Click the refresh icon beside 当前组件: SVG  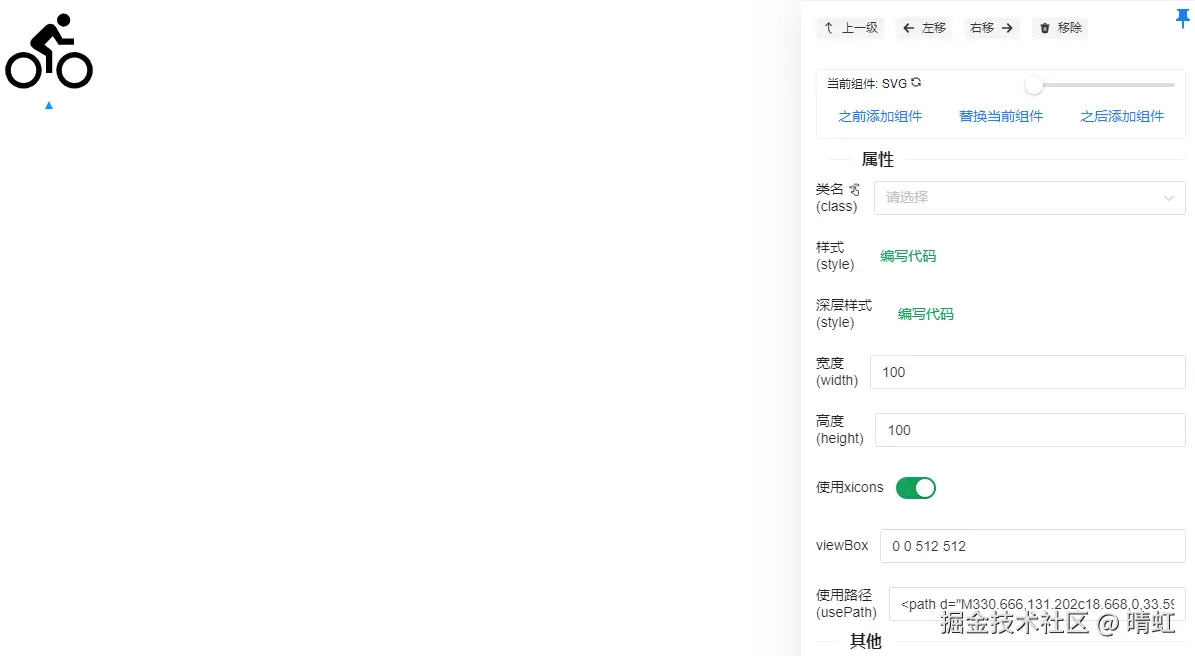pos(914,83)
